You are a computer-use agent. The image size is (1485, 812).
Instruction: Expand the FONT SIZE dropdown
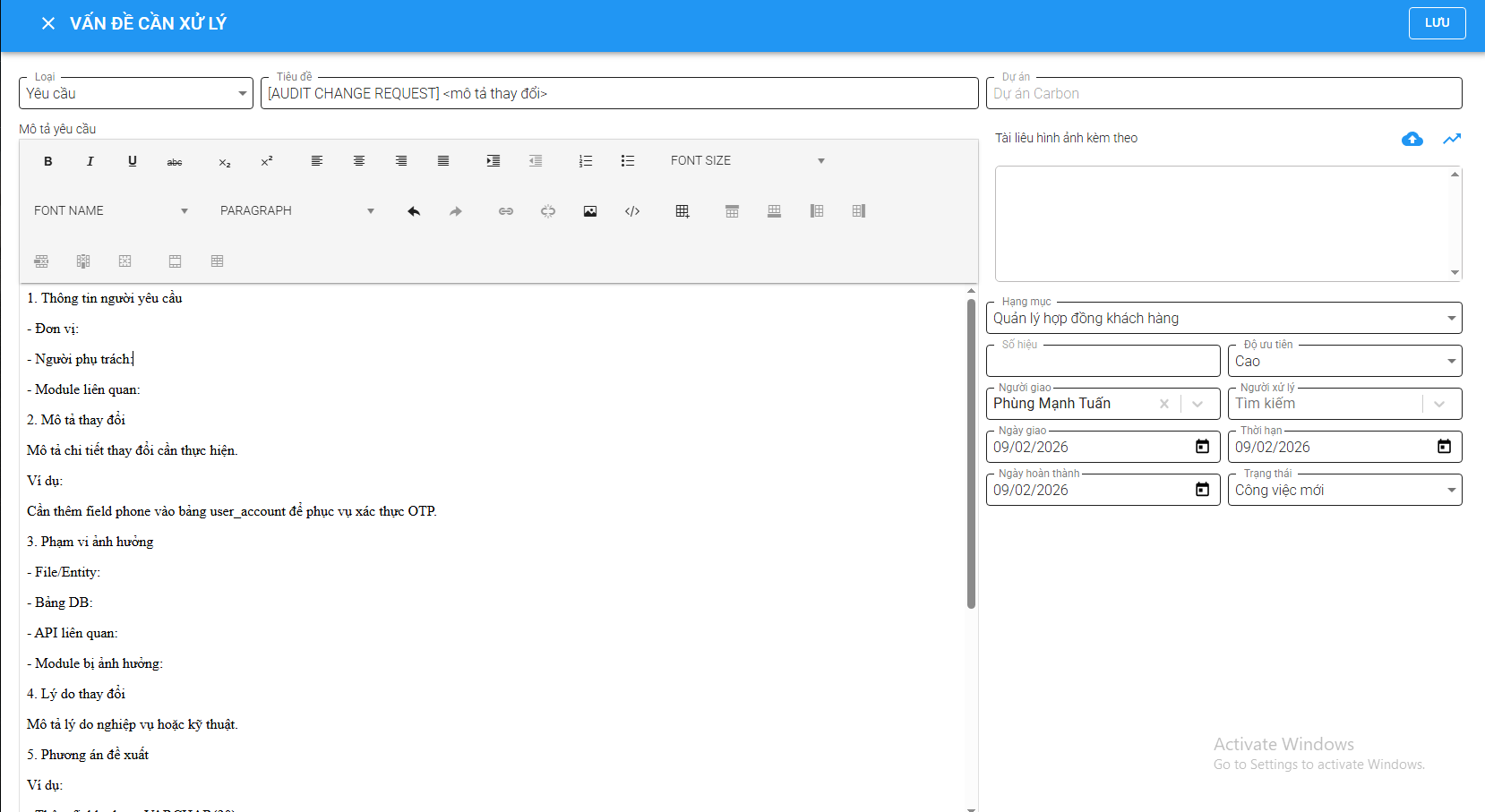[747, 161]
